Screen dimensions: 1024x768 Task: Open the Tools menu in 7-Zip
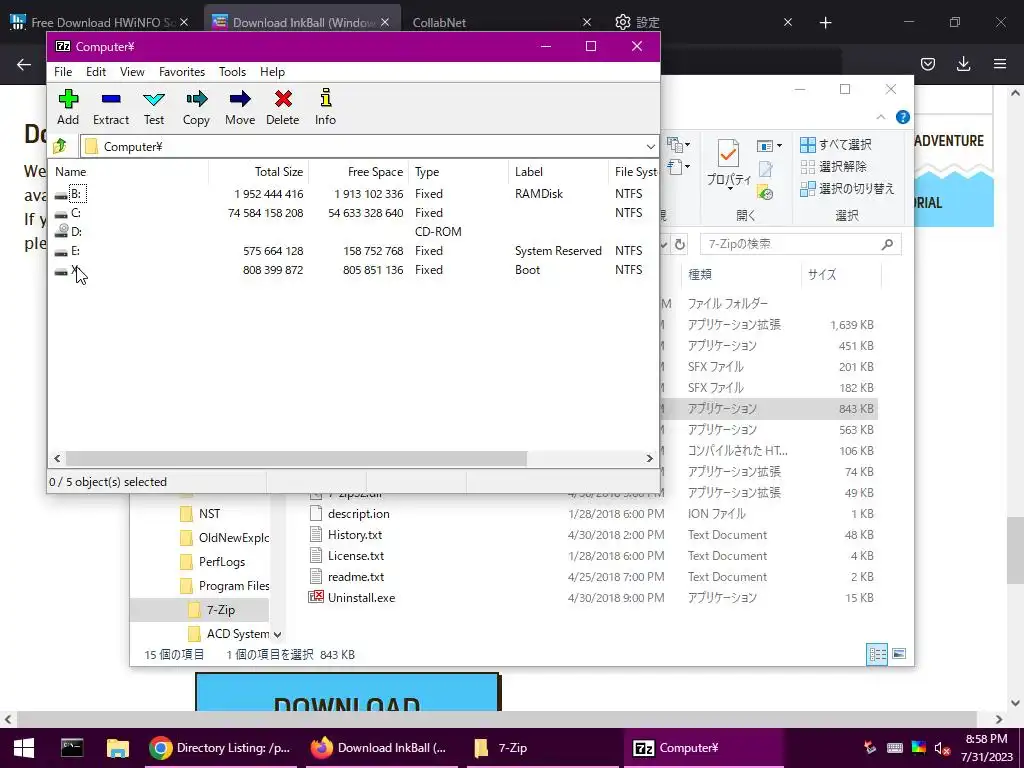pyautogui.click(x=232, y=72)
